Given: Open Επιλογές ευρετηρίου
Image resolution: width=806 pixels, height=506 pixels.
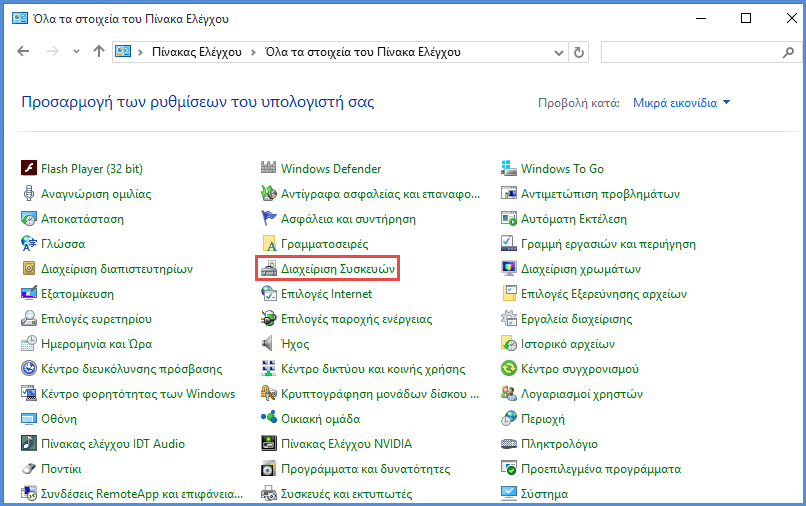Looking at the screenshot, I should click(x=96, y=319).
